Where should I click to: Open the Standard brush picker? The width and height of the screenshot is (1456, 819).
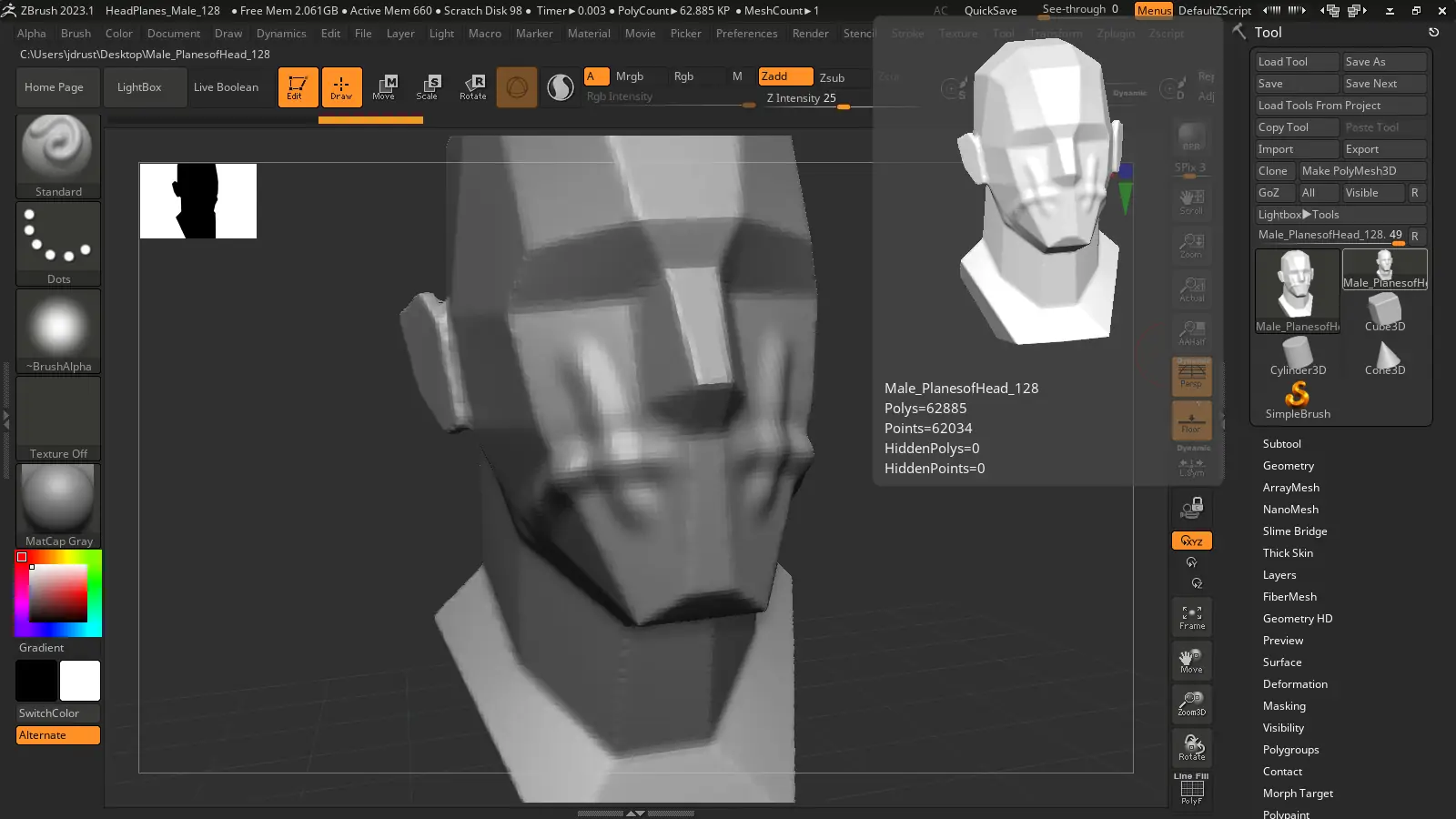click(58, 155)
